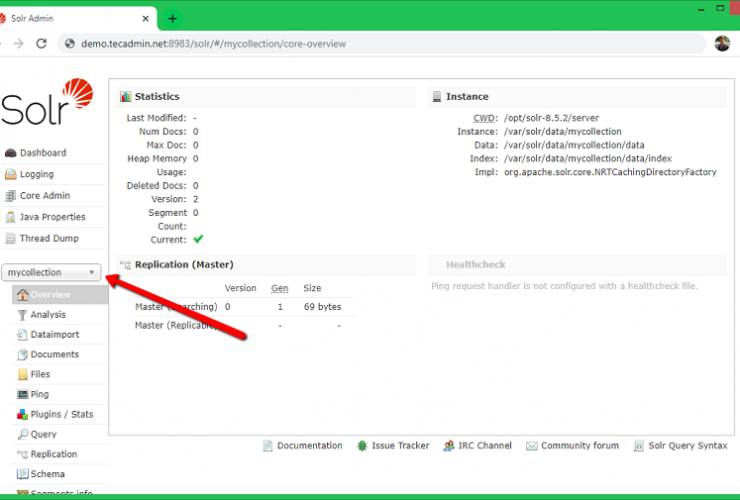Viewport: 740px width, 500px height.
Task: Visit the Community forum link
Action: (x=580, y=446)
